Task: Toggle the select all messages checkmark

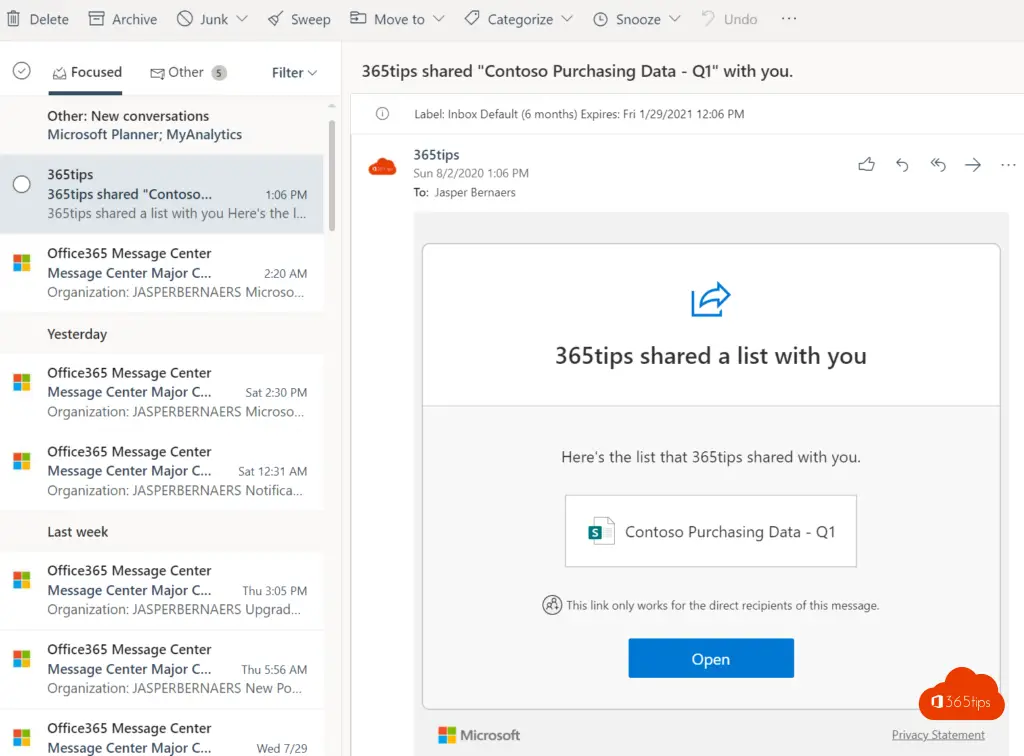Action: coord(21,71)
